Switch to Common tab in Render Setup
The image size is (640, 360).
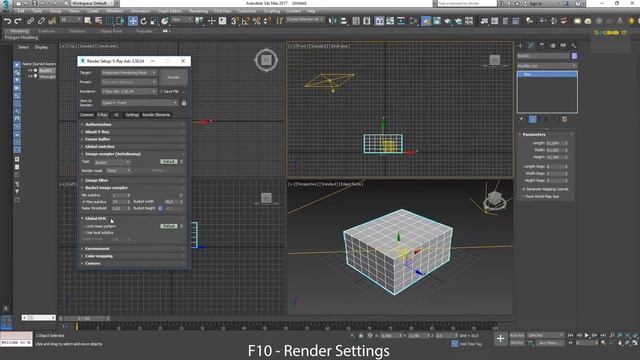tap(87, 115)
